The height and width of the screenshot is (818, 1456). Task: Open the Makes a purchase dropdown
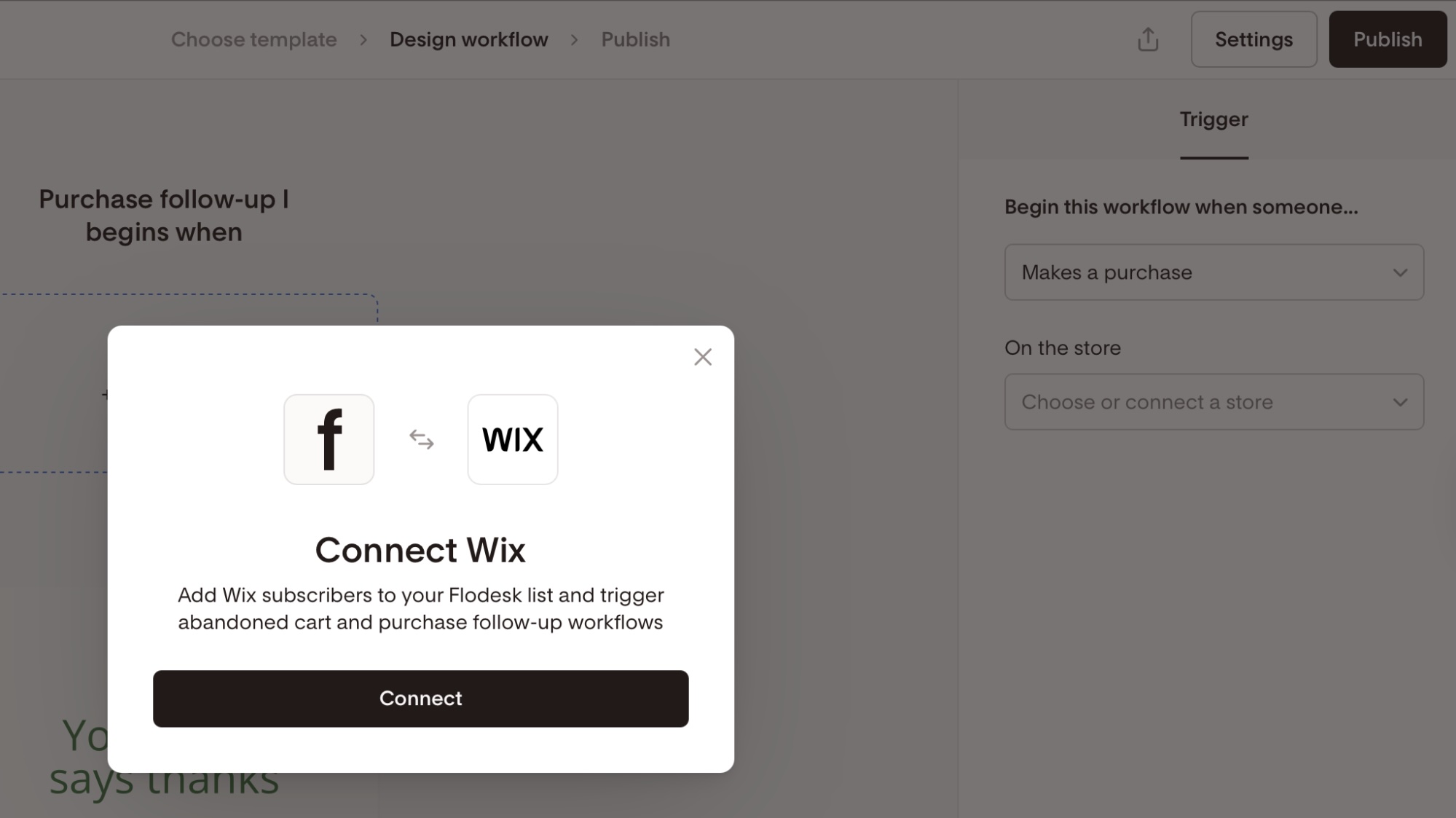1214,272
